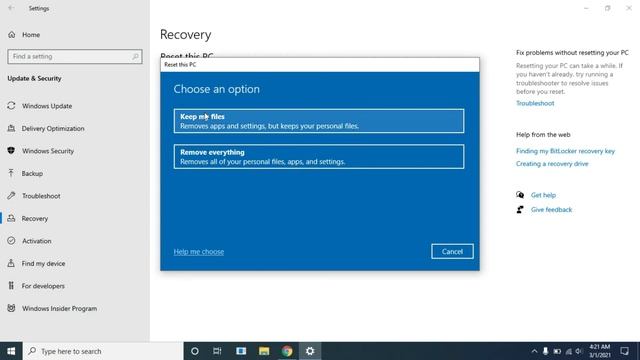This screenshot has width=640, height=360.
Task: Click the Windows Security shield icon
Action: point(11,151)
